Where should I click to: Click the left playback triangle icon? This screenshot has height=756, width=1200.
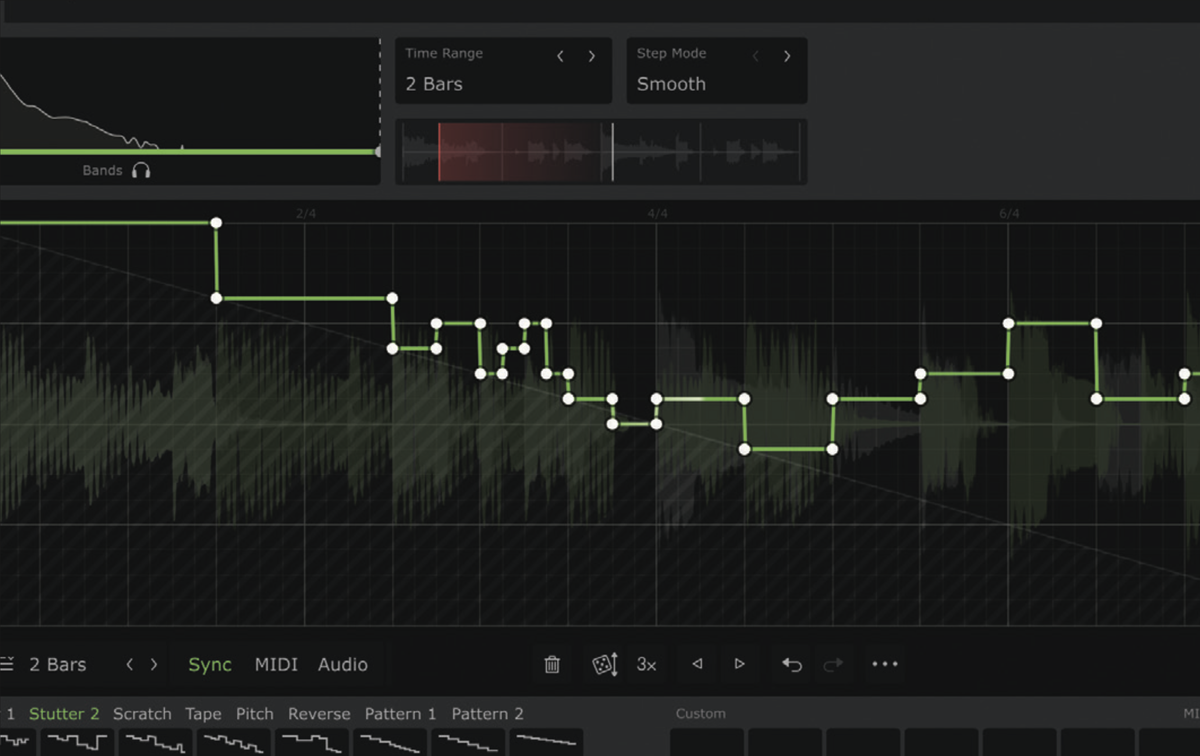pyautogui.click(x=695, y=663)
